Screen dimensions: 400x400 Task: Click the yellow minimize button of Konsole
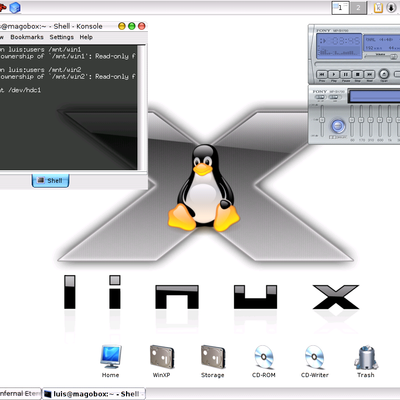coord(122,26)
